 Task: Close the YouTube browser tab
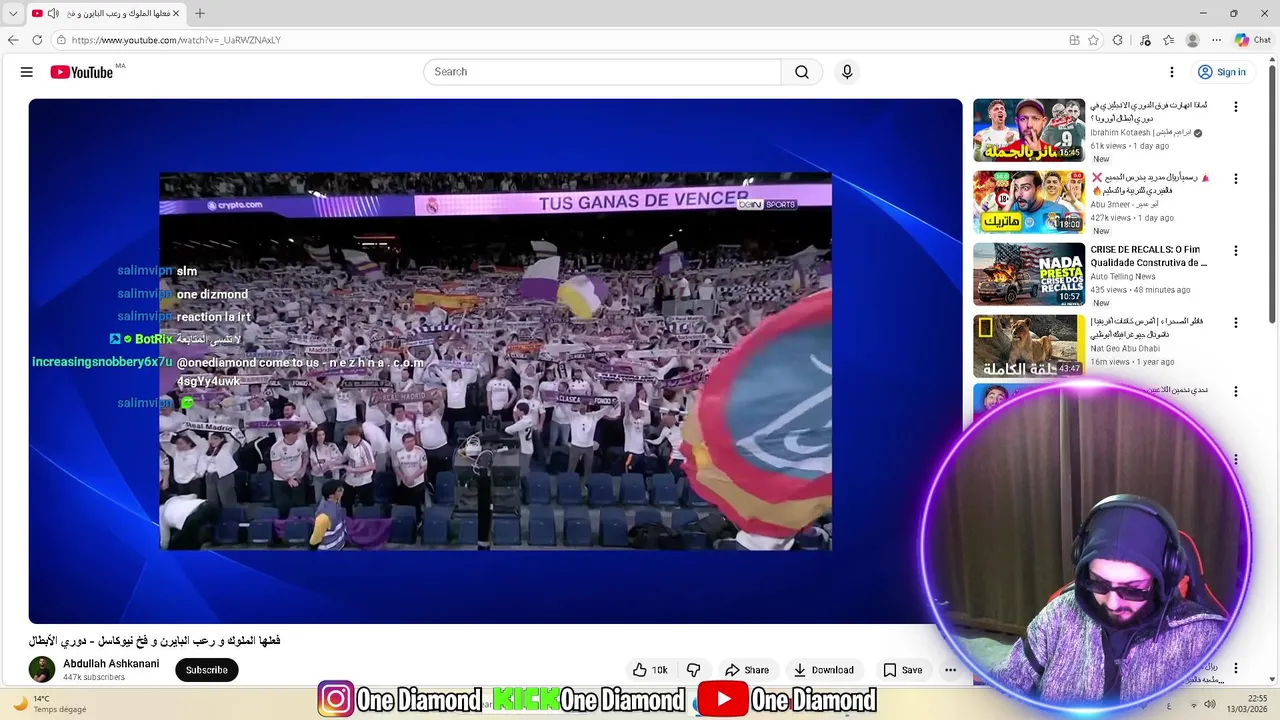[176, 14]
